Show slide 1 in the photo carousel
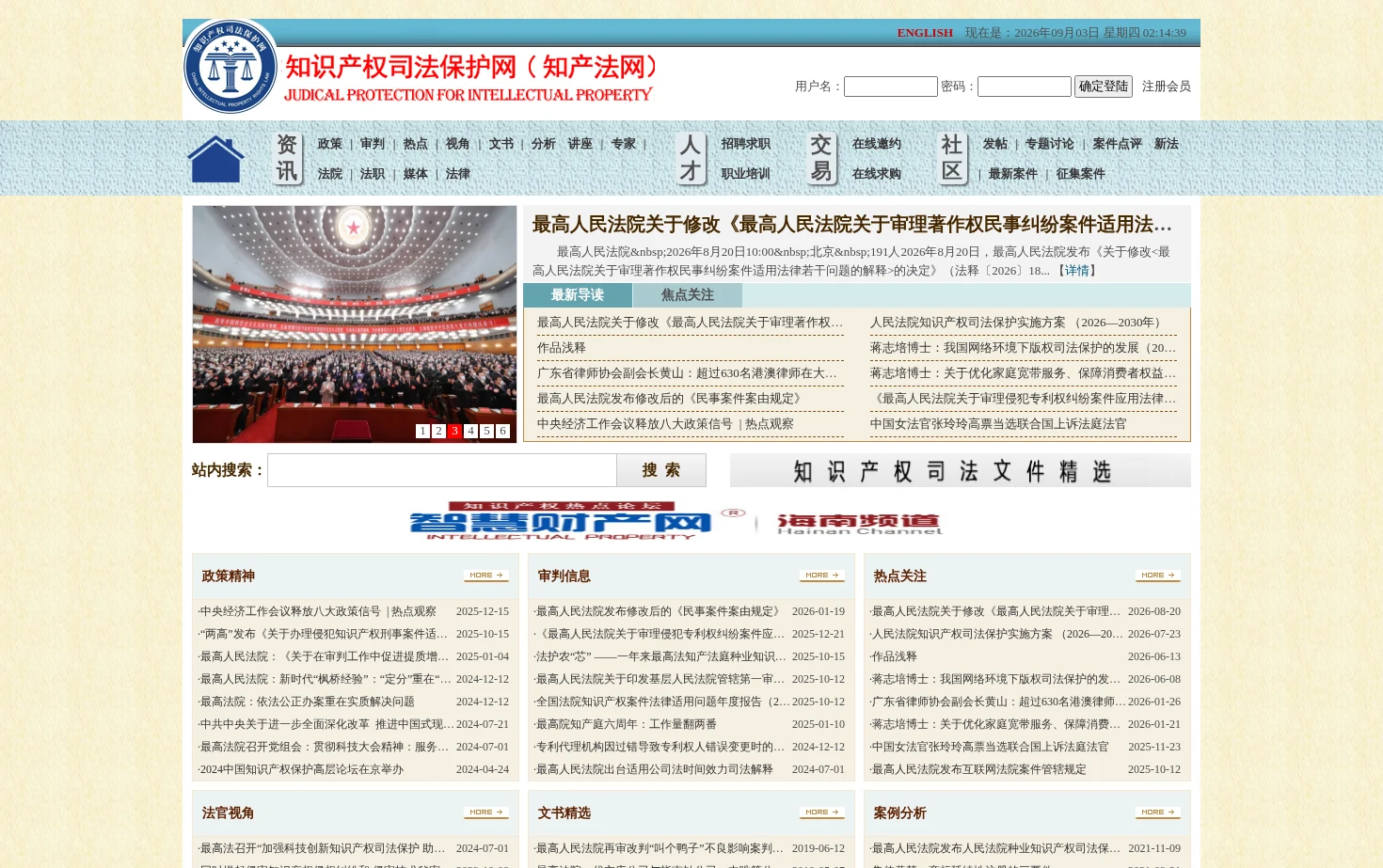This screenshot has height=868, width=1383. 422,431
